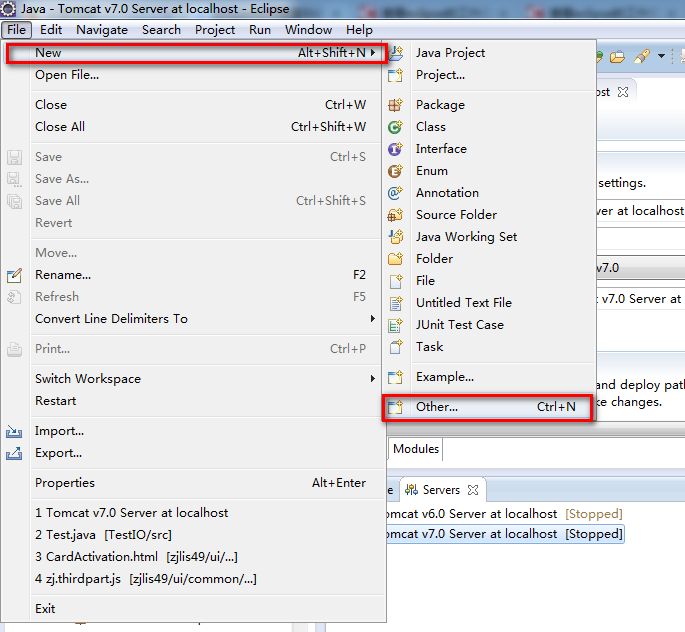Screen dimensions: 685x632
Task: Click the open folder toolbar icon
Action: (618, 57)
